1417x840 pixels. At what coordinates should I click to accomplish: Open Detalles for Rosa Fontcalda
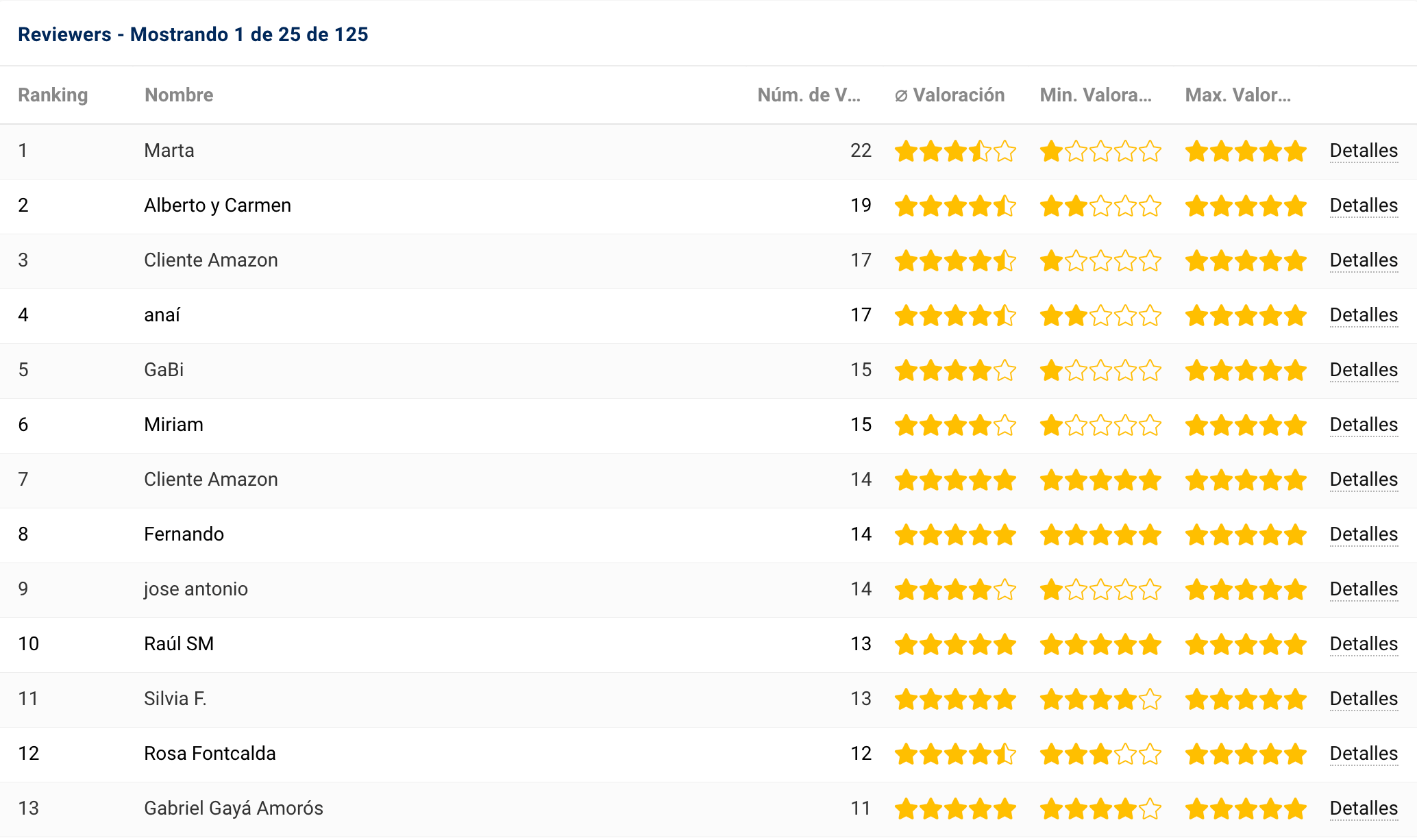[x=1363, y=754]
